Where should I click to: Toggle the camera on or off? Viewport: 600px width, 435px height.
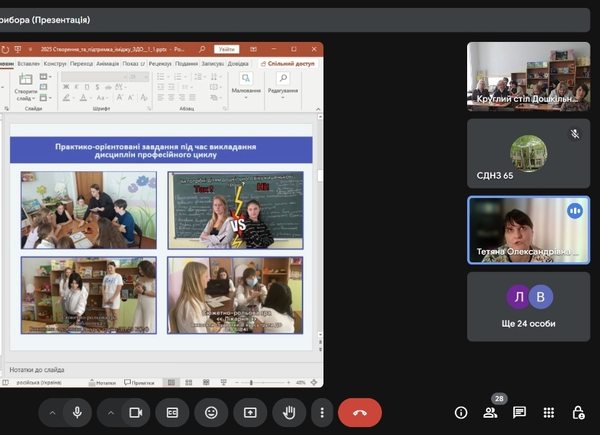pyautogui.click(x=135, y=412)
